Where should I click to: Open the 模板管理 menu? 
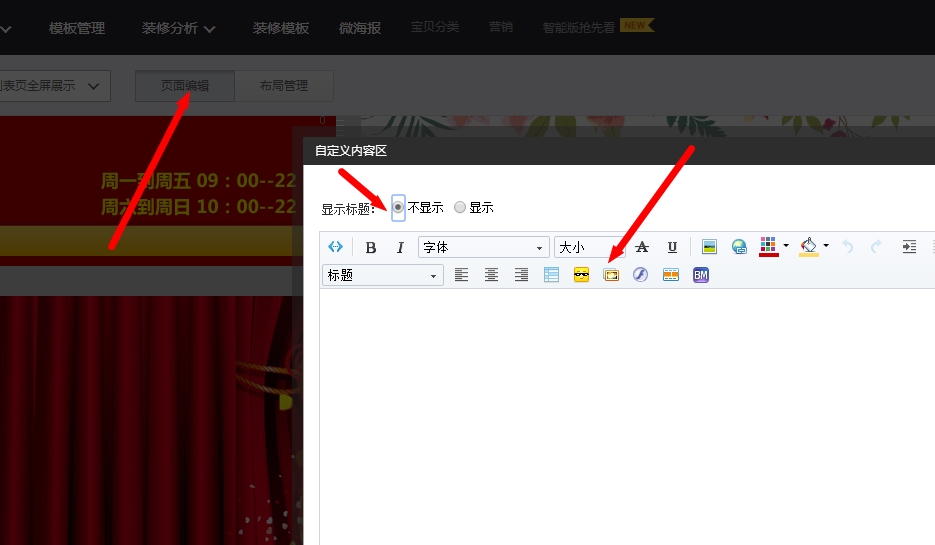[x=77, y=28]
